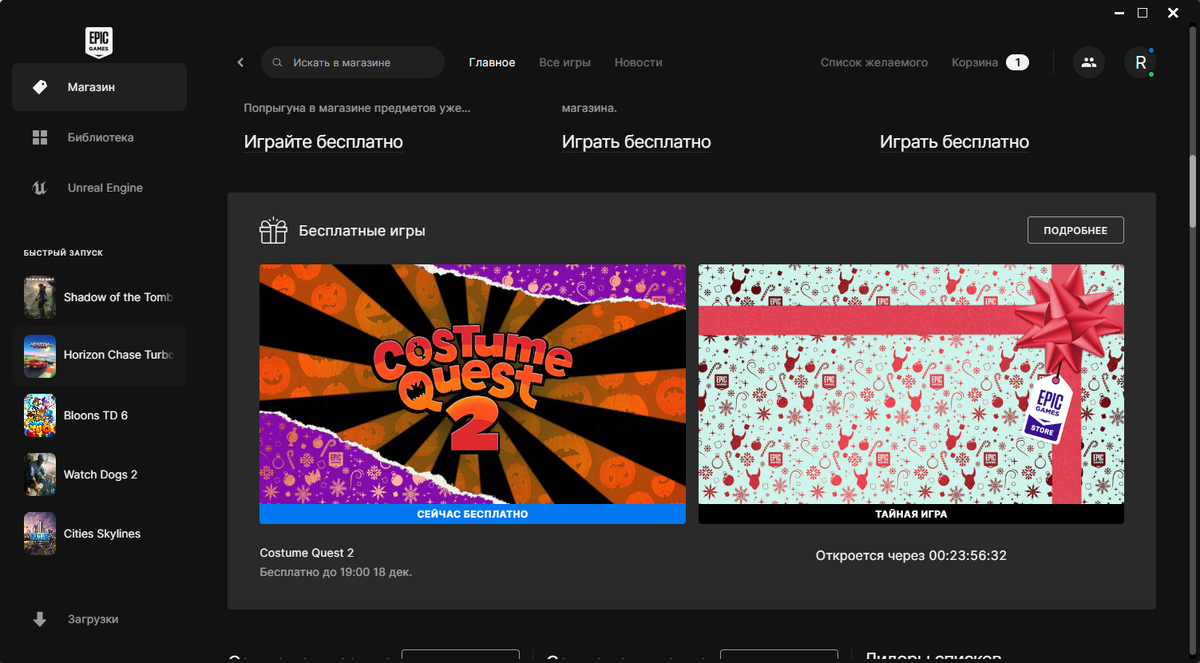This screenshot has height=663, width=1200.
Task: Launch Cities Skylines via its icon
Action: pos(40,533)
